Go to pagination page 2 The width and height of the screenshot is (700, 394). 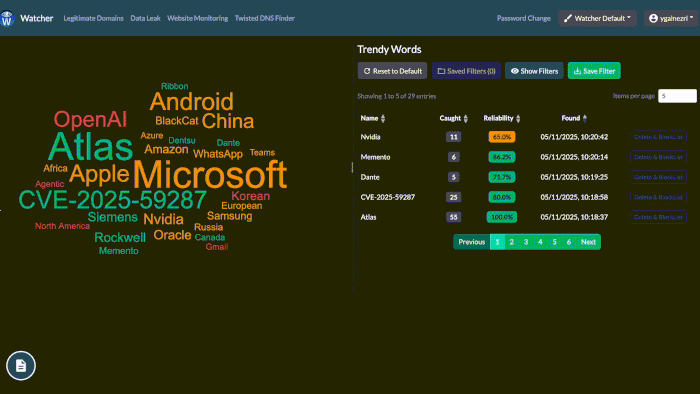coord(512,242)
